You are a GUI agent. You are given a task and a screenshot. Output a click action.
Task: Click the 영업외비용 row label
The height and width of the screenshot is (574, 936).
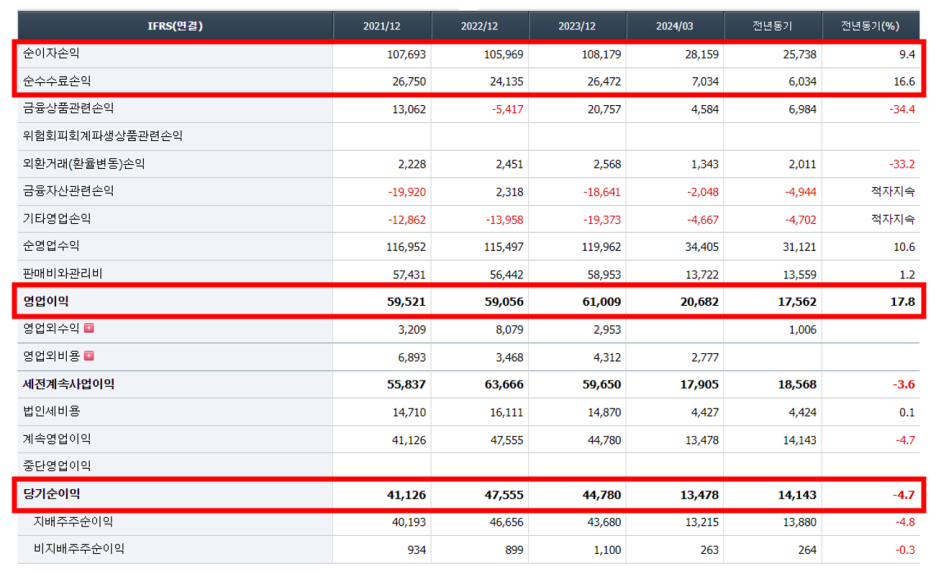tap(51, 356)
